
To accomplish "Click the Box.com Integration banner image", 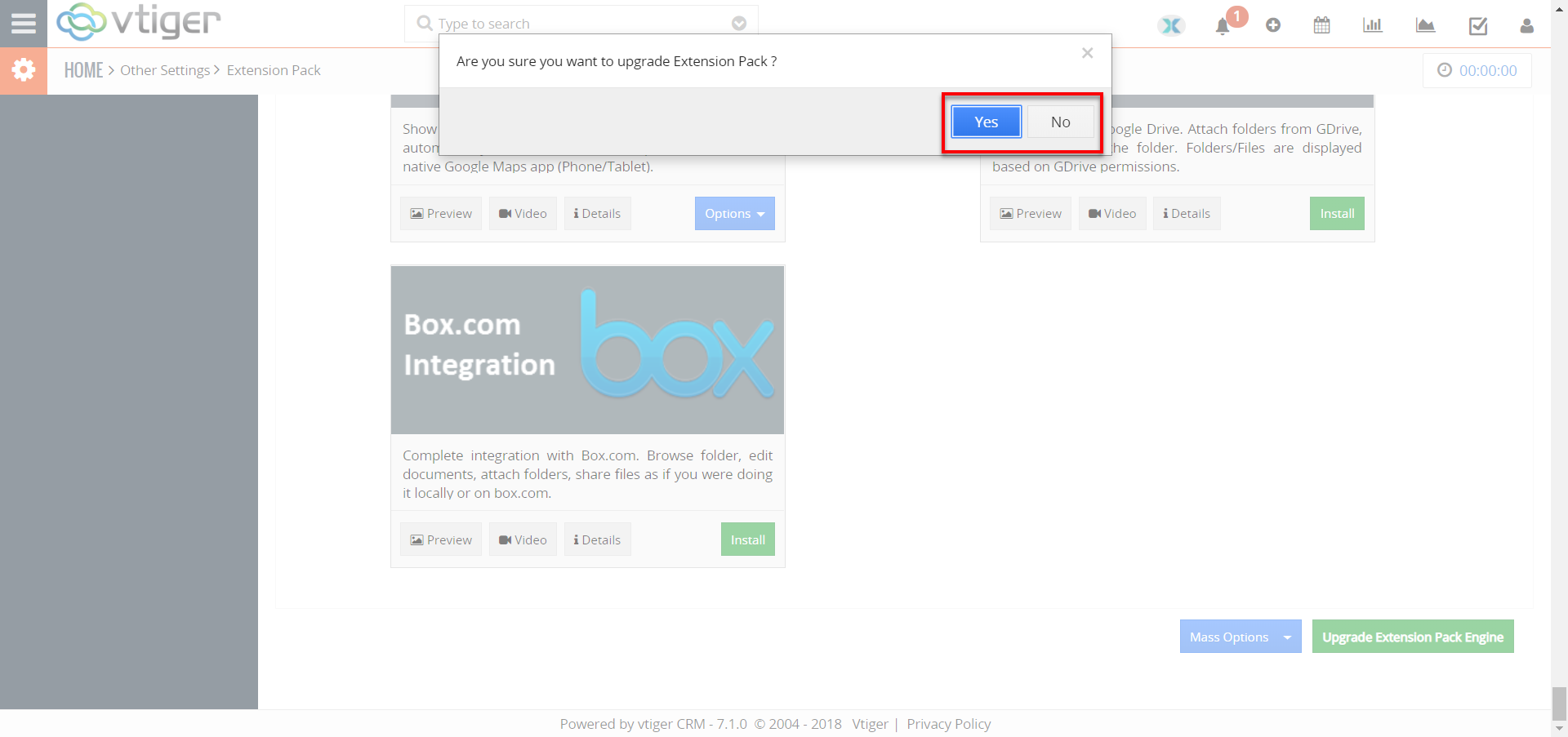I will (587, 349).
